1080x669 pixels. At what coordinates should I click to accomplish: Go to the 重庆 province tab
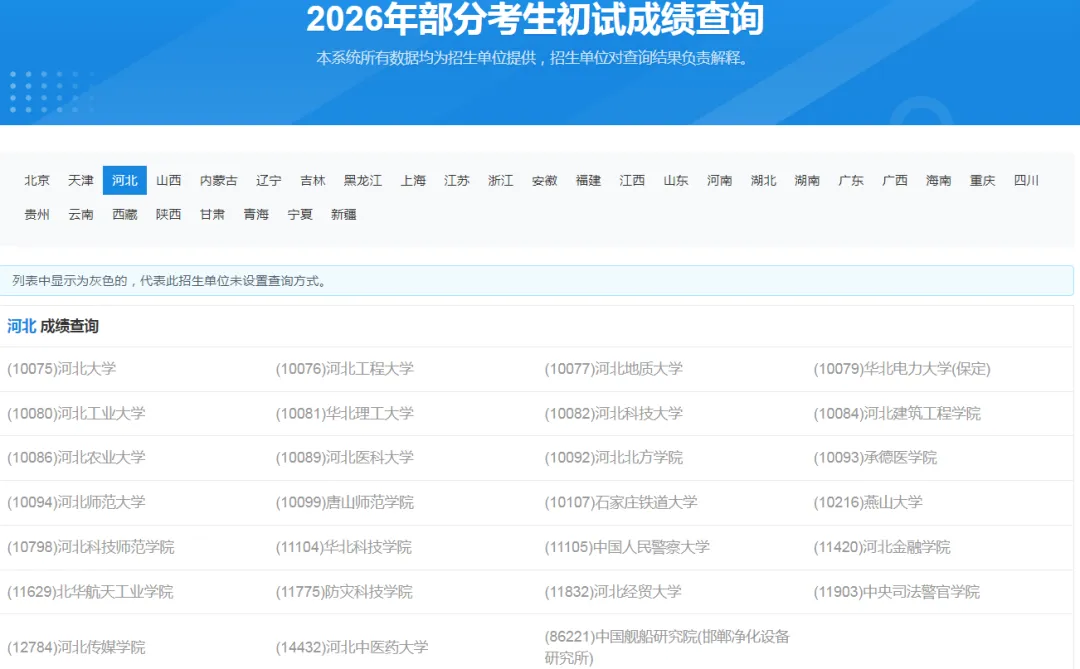(983, 181)
